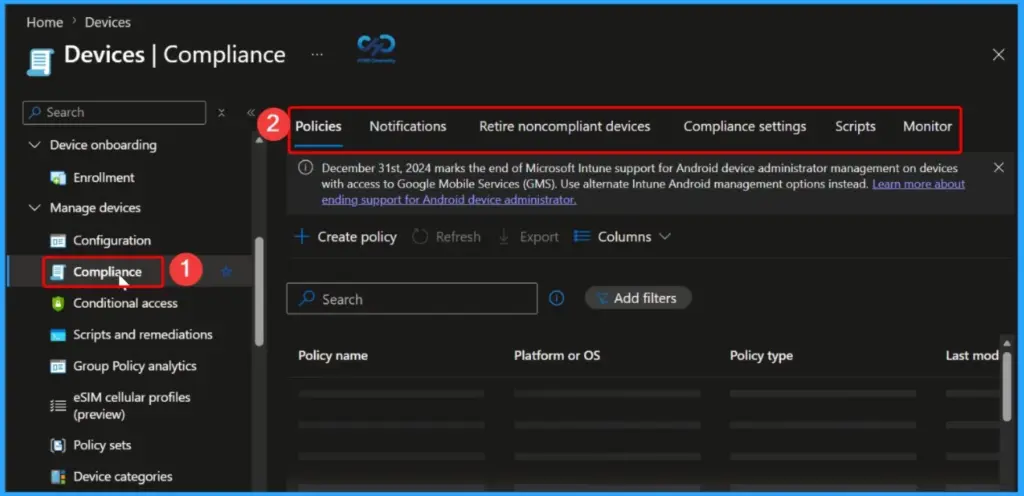Collapse the Manage devices section

click(35, 208)
